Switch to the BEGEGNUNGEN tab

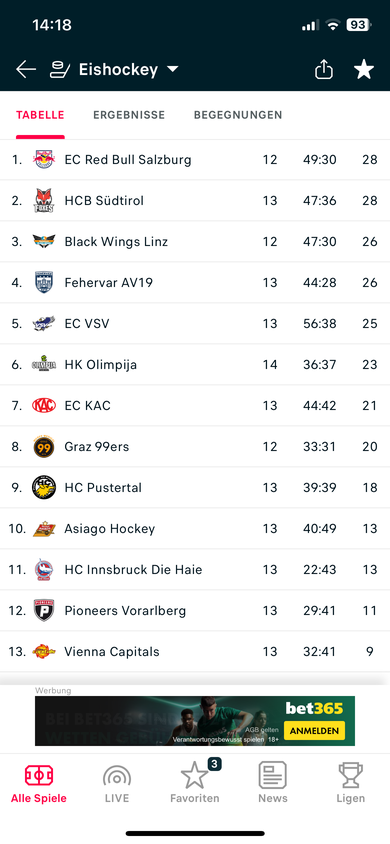[238, 115]
